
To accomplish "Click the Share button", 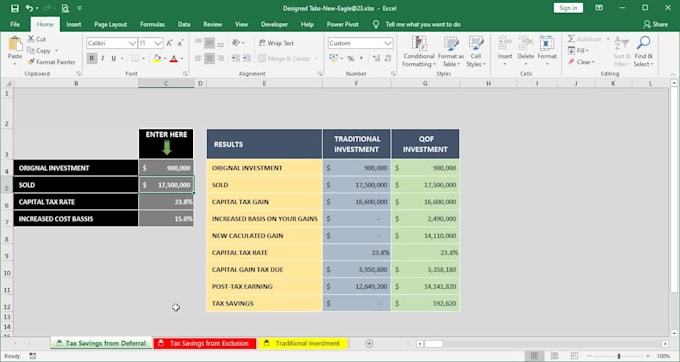I will 656,24.
